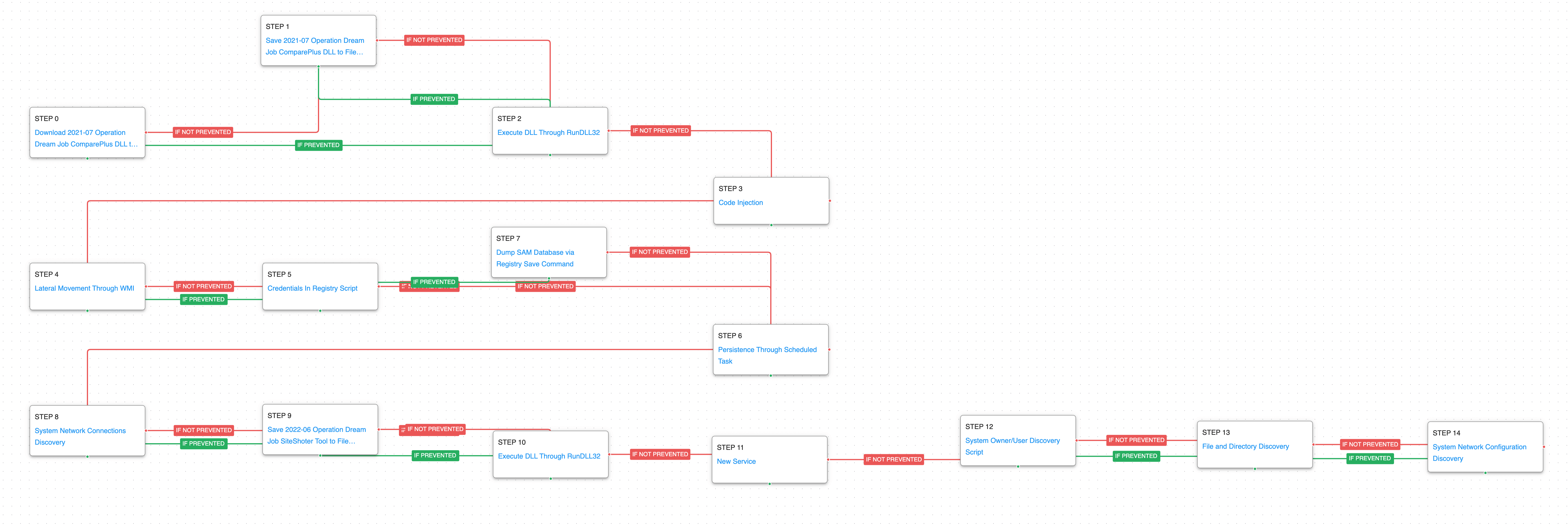Click the File and Directory Discovery link
The height and width of the screenshot is (526, 1568).
tap(1245, 447)
